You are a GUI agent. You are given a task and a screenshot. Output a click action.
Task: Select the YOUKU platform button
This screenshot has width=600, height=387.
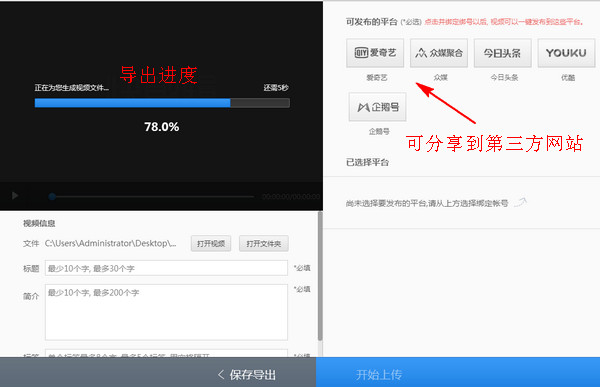pyautogui.click(x=566, y=53)
